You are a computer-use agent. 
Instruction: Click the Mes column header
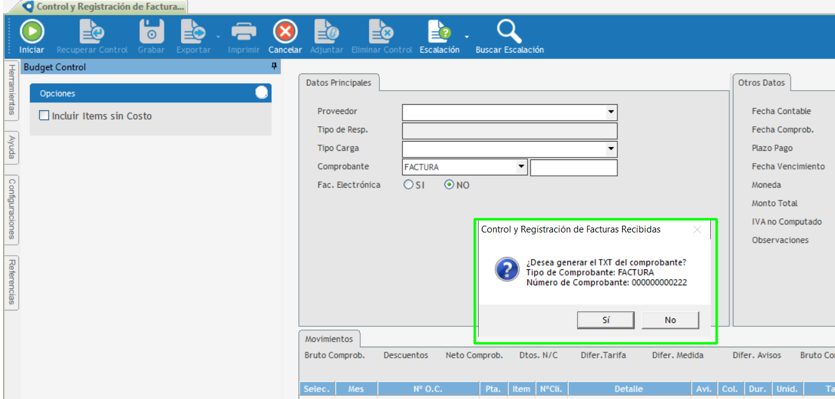pyautogui.click(x=356, y=389)
